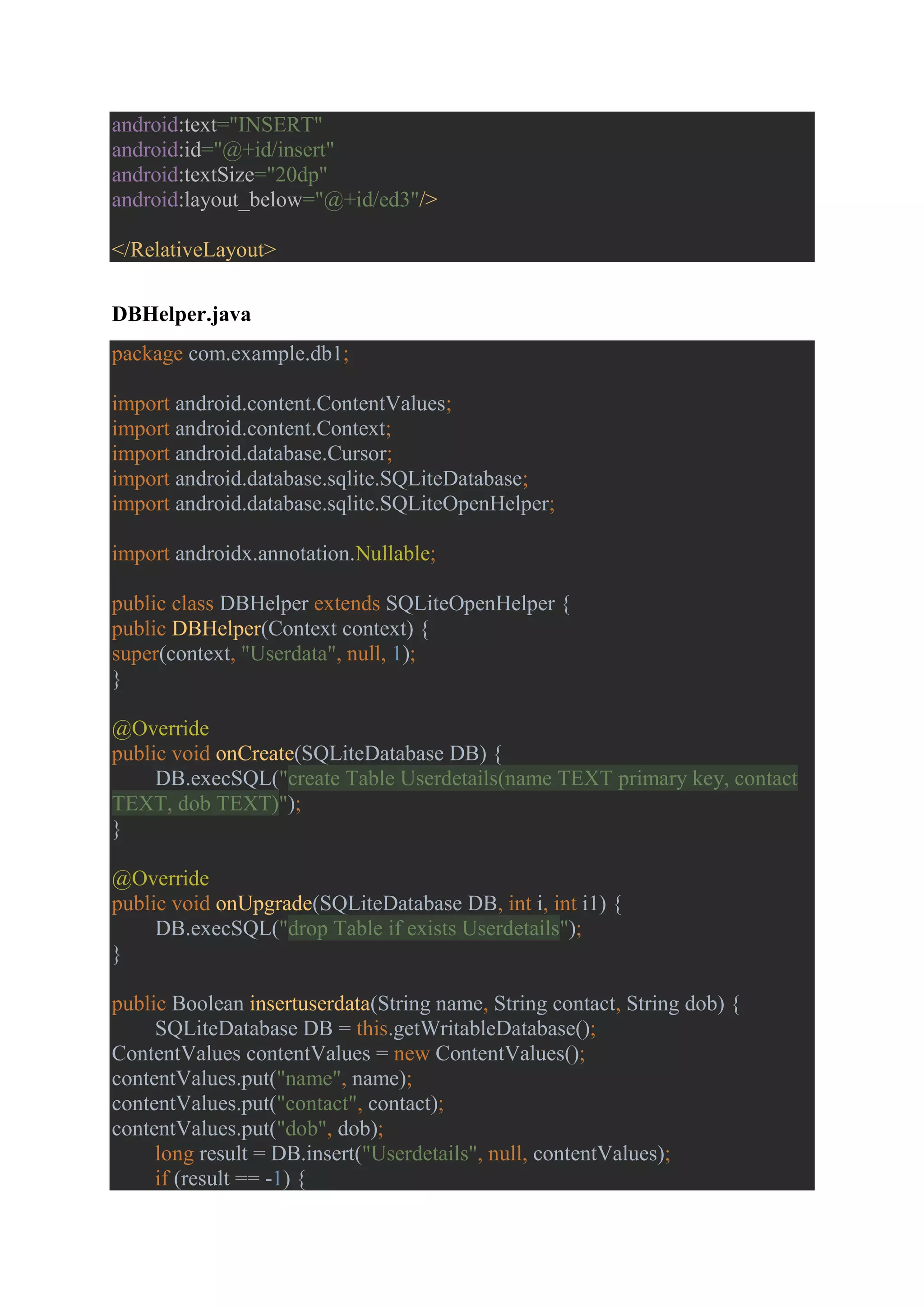Click the line android:text="INSERT"

217,125
